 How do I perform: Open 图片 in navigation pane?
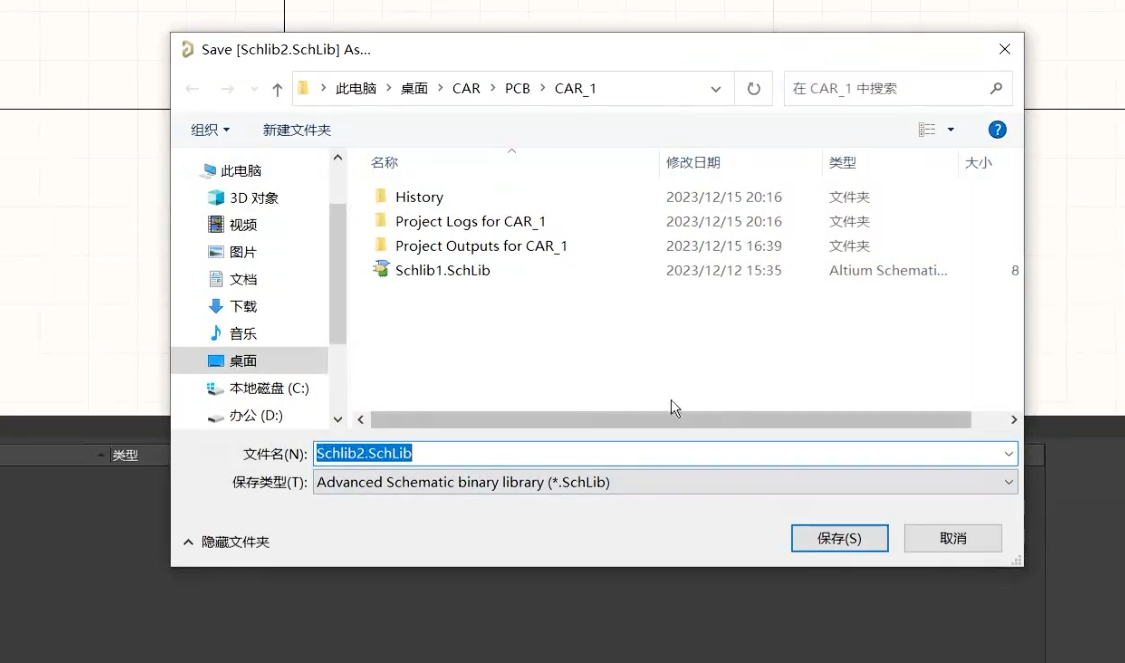243,252
